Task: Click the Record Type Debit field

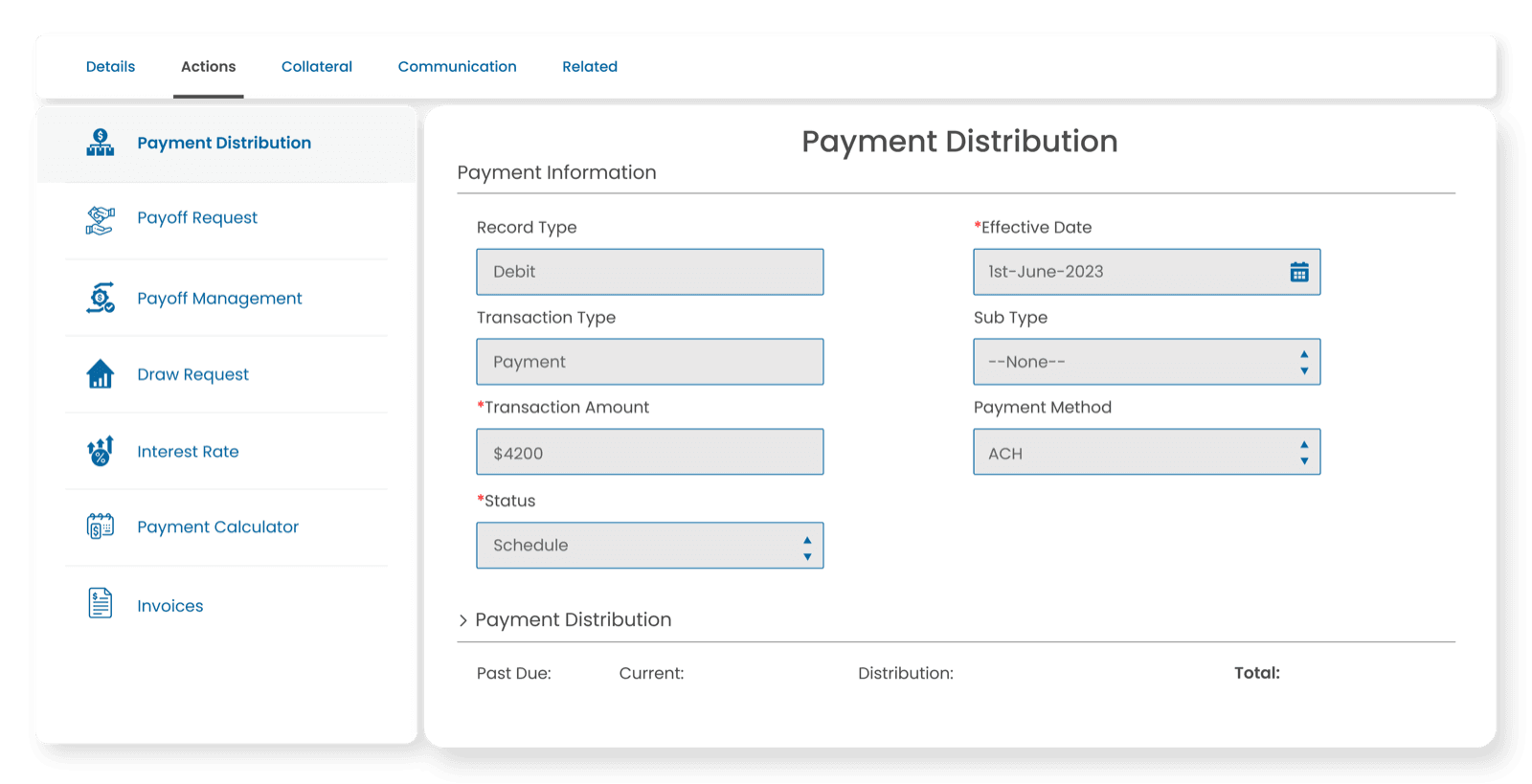Action: 649,272
